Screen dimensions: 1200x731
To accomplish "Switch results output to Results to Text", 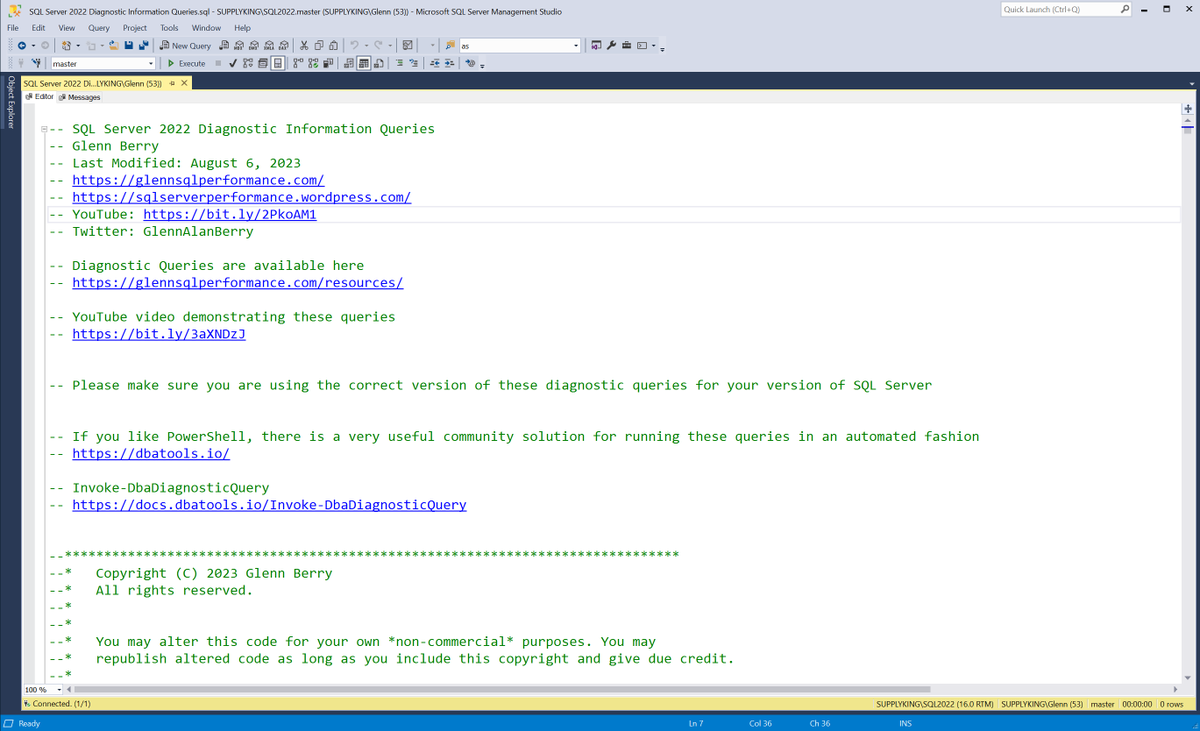I will coord(348,62).
